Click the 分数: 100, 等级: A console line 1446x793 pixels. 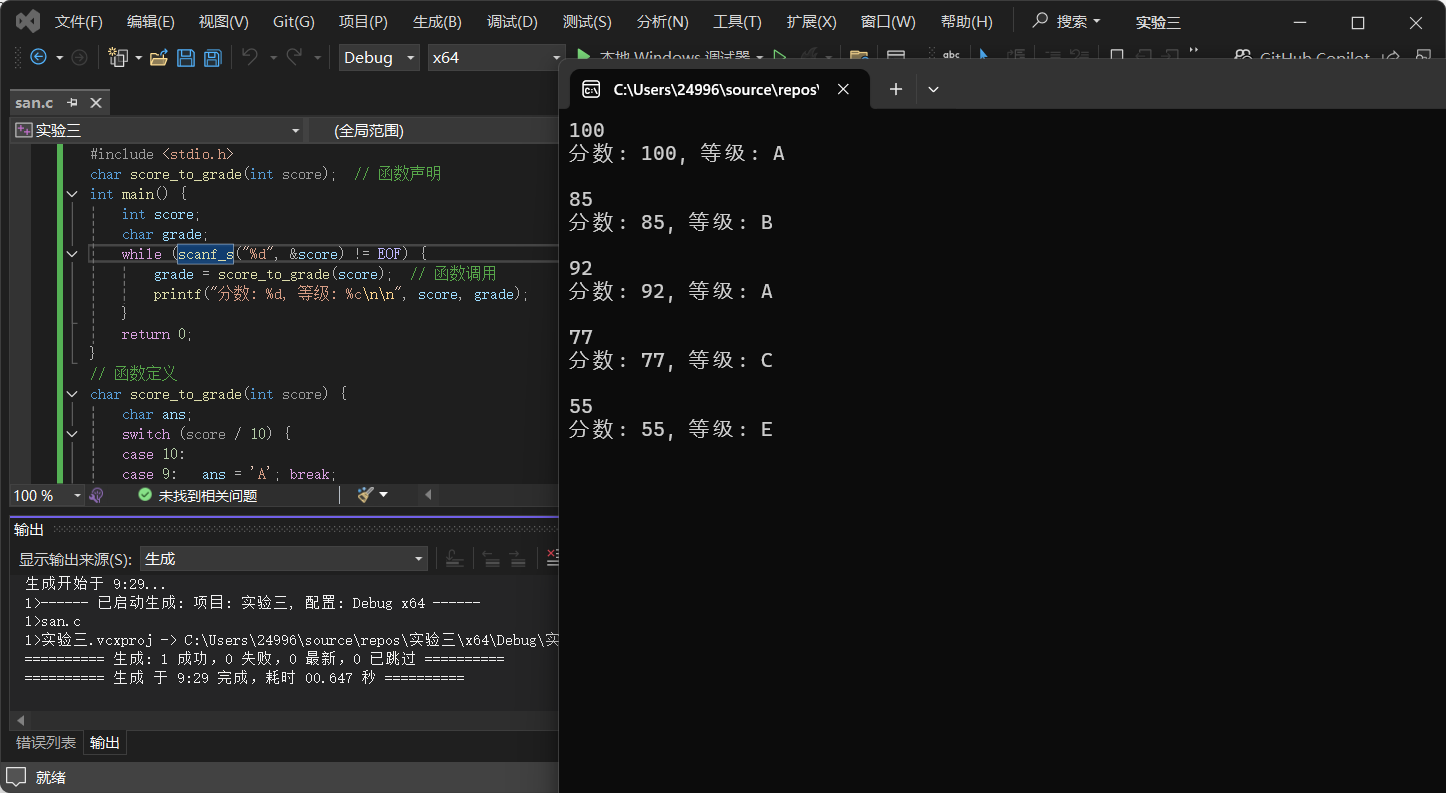(x=677, y=154)
